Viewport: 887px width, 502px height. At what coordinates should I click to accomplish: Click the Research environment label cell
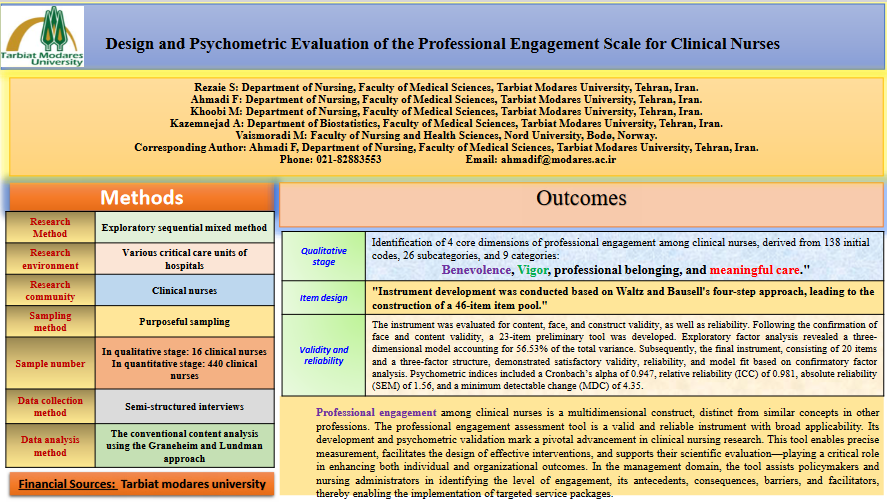tap(51, 259)
